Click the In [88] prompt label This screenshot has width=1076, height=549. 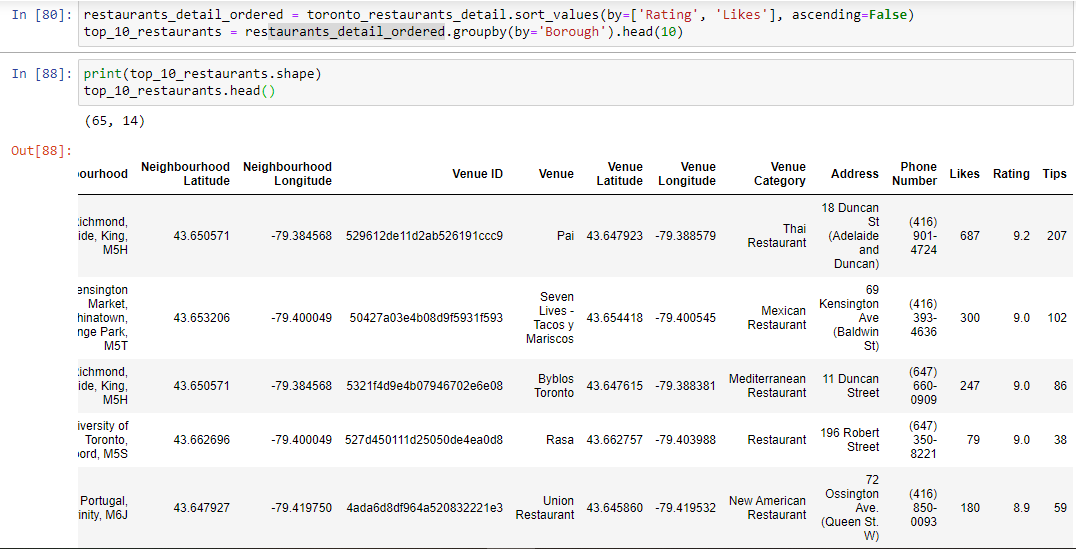coord(41,75)
